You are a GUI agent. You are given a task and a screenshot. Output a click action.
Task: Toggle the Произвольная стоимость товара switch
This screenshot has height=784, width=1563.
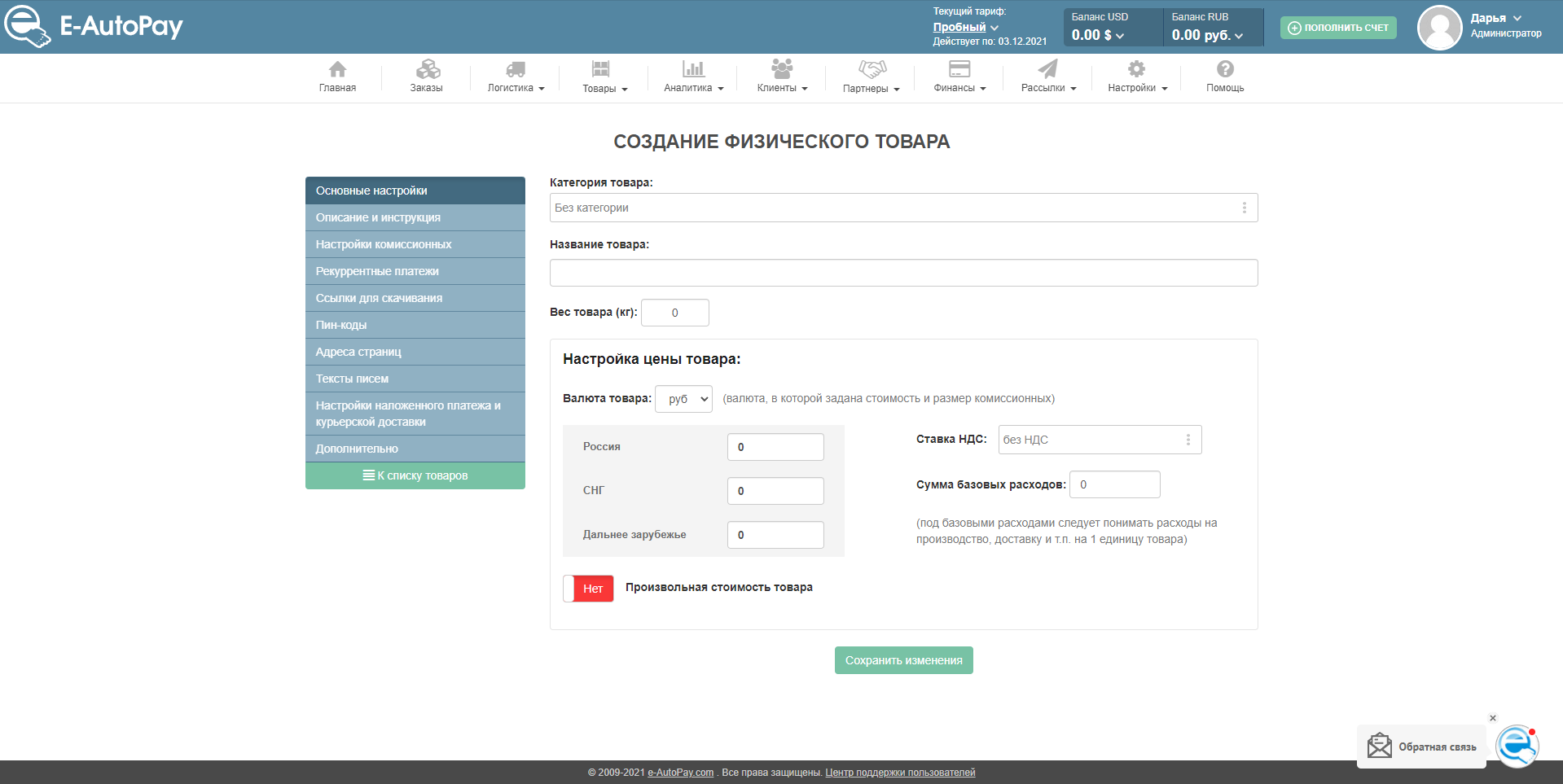(588, 589)
